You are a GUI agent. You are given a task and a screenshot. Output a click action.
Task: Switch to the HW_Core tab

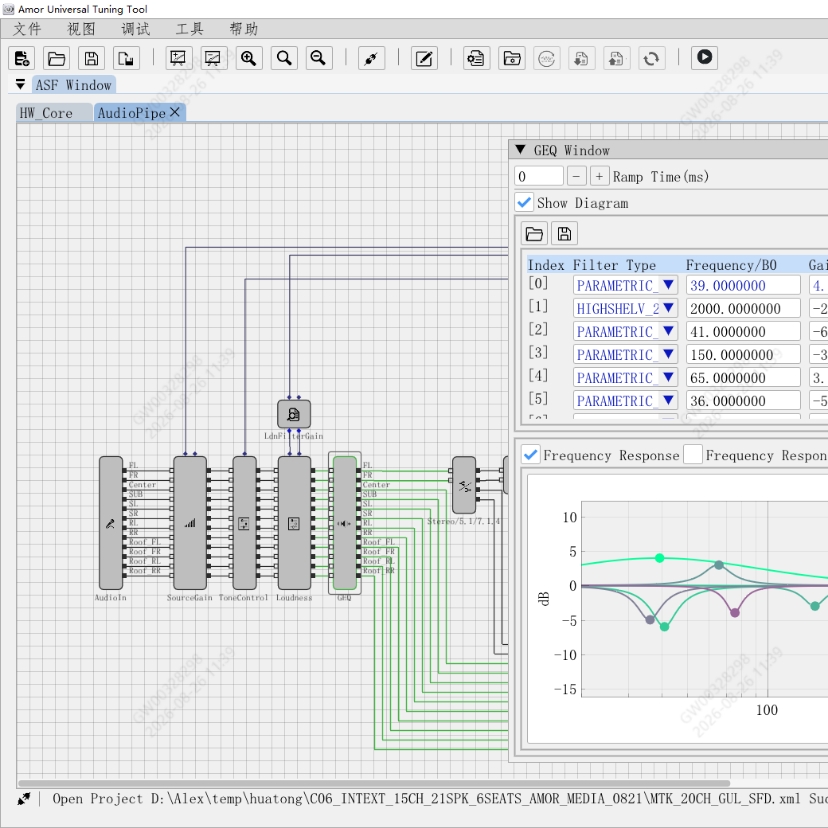(54, 113)
